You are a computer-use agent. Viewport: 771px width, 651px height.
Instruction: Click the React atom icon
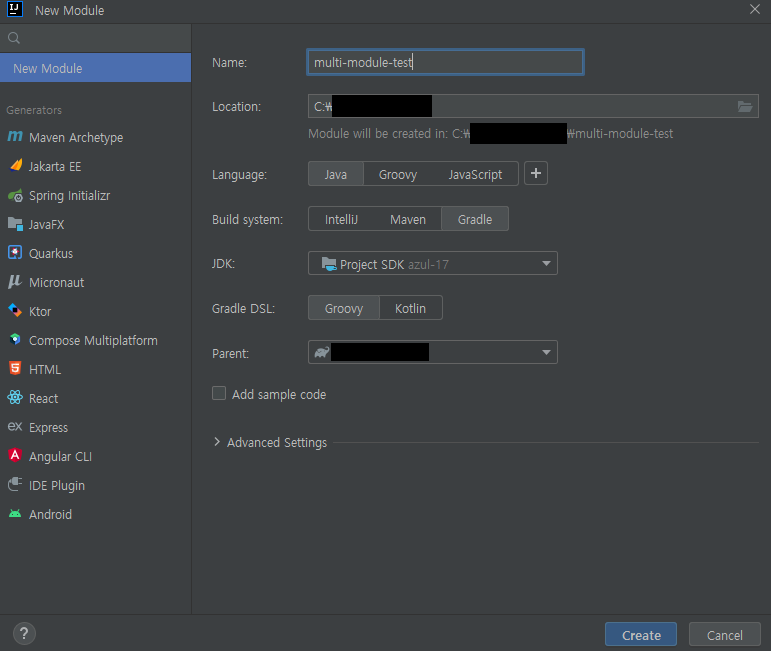pyautogui.click(x=15, y=397)
